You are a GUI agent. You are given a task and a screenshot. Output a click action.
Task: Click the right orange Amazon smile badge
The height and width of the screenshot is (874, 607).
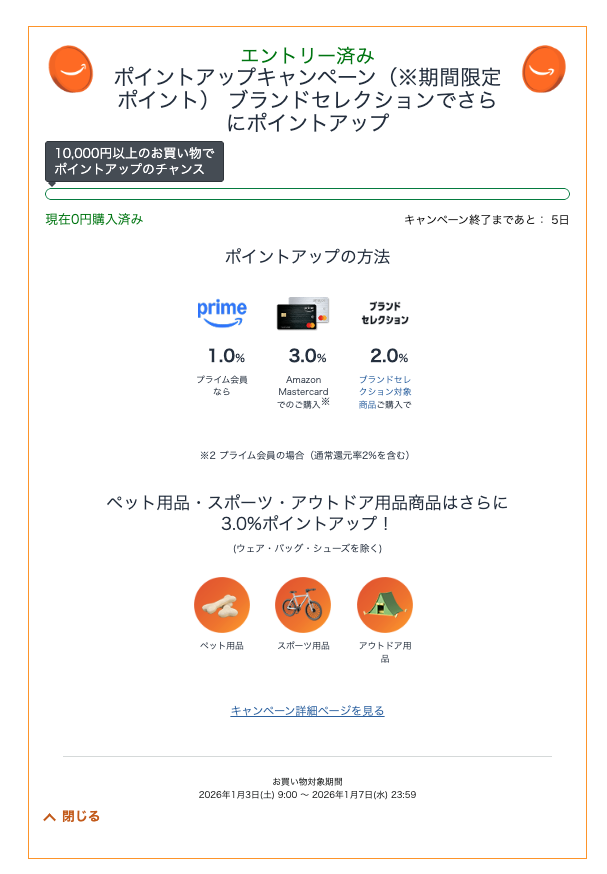pyautogui.click(x=544, y=68)
